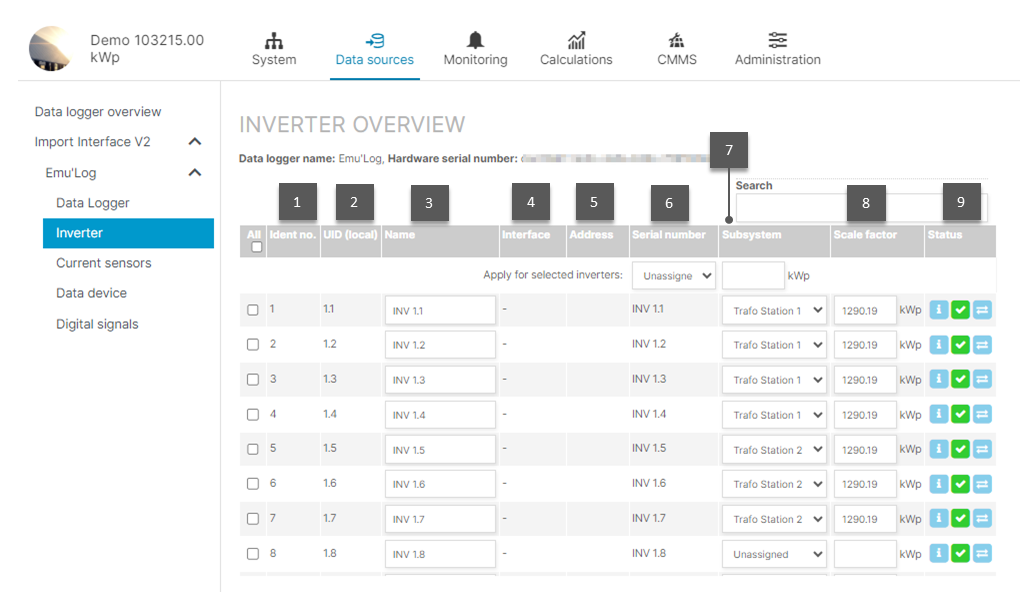Switch to the Data sources tab

(x=374, y=58)
